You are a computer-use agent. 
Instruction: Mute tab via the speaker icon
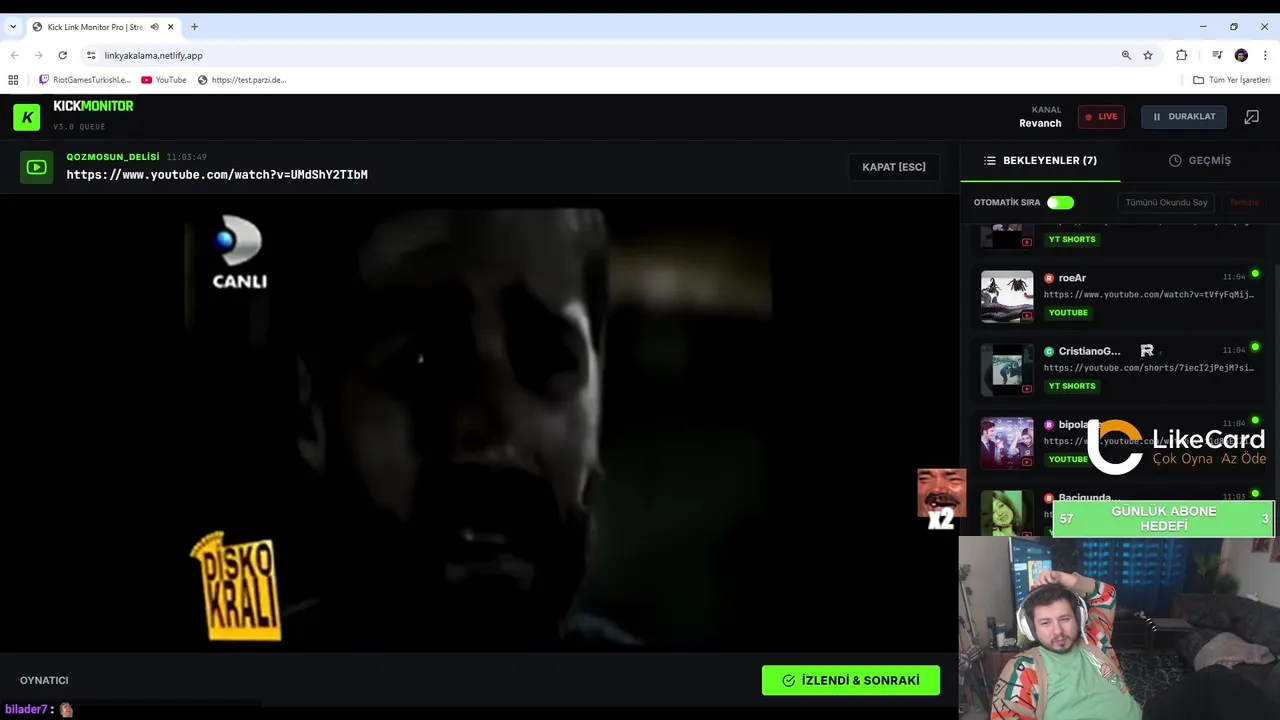pyautogui.click(x=154, y=27)
